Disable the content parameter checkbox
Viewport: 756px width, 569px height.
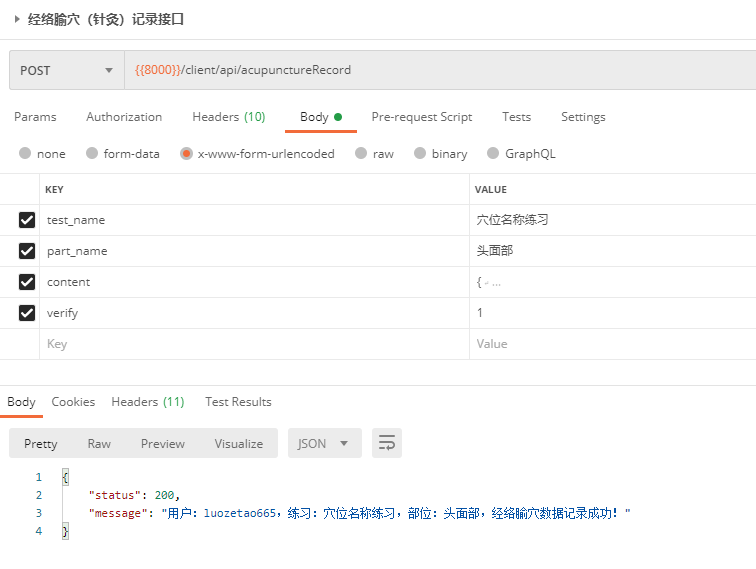coord(27,282)
